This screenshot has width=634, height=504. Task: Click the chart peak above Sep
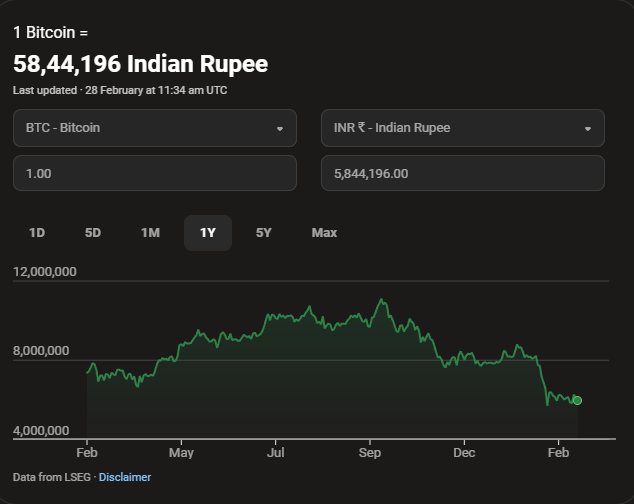380,299
